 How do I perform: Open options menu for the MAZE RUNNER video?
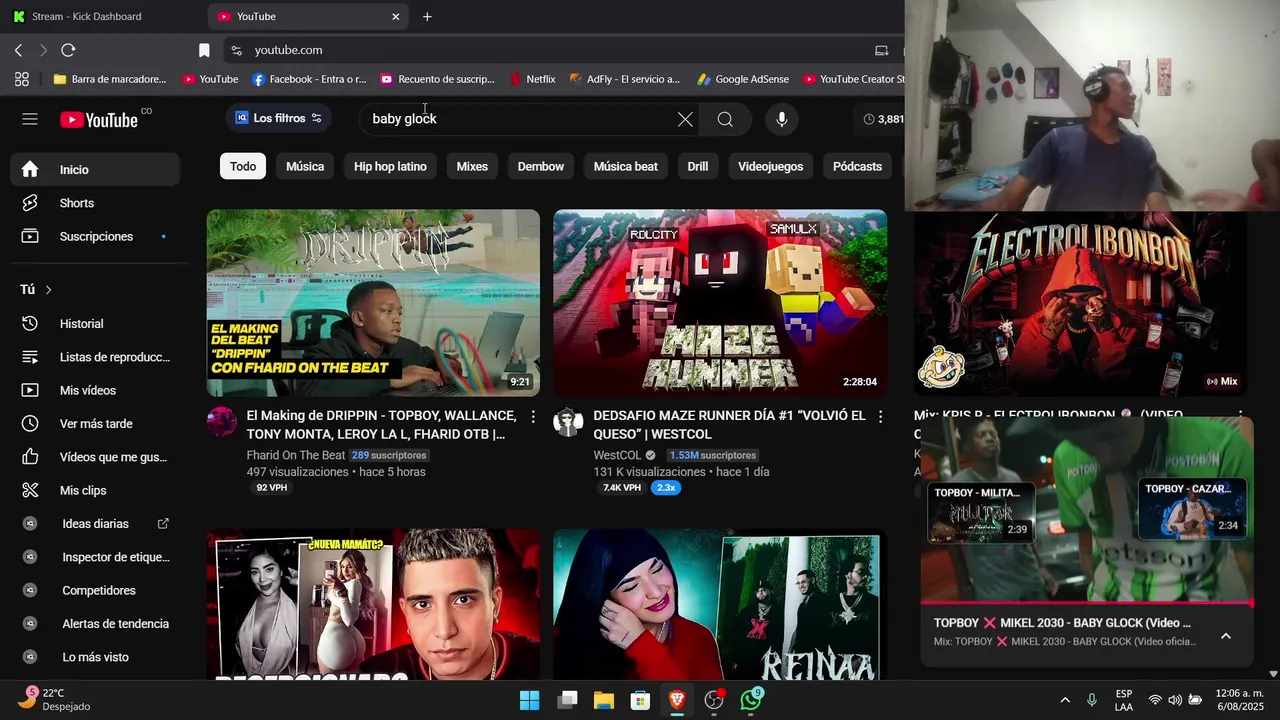tap(880, 416)
